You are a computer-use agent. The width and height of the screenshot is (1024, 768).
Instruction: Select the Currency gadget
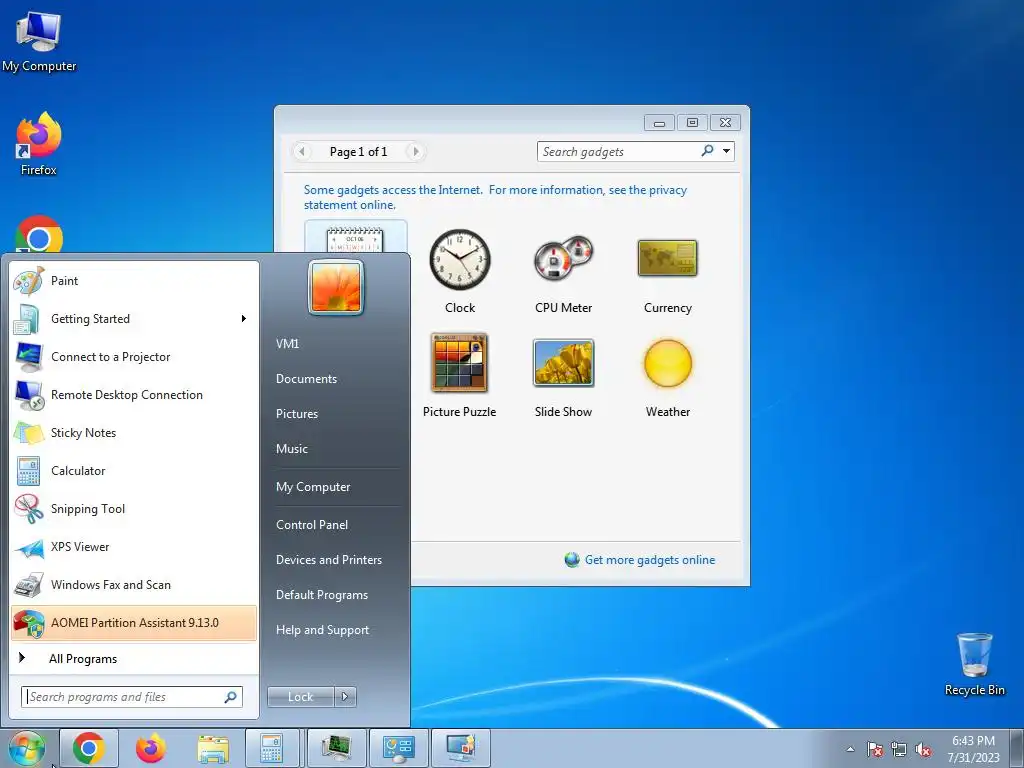click(x=667, y=271)
